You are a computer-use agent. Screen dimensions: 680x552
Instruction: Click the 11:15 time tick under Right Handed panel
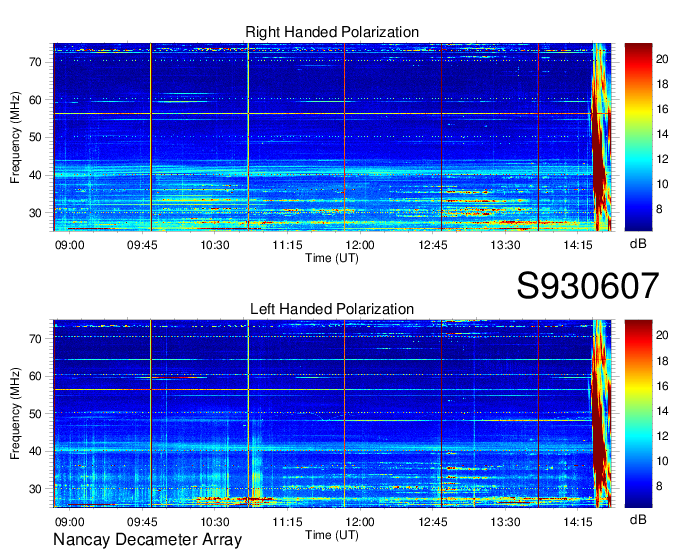pyautogui.click(x=288, y=245)
